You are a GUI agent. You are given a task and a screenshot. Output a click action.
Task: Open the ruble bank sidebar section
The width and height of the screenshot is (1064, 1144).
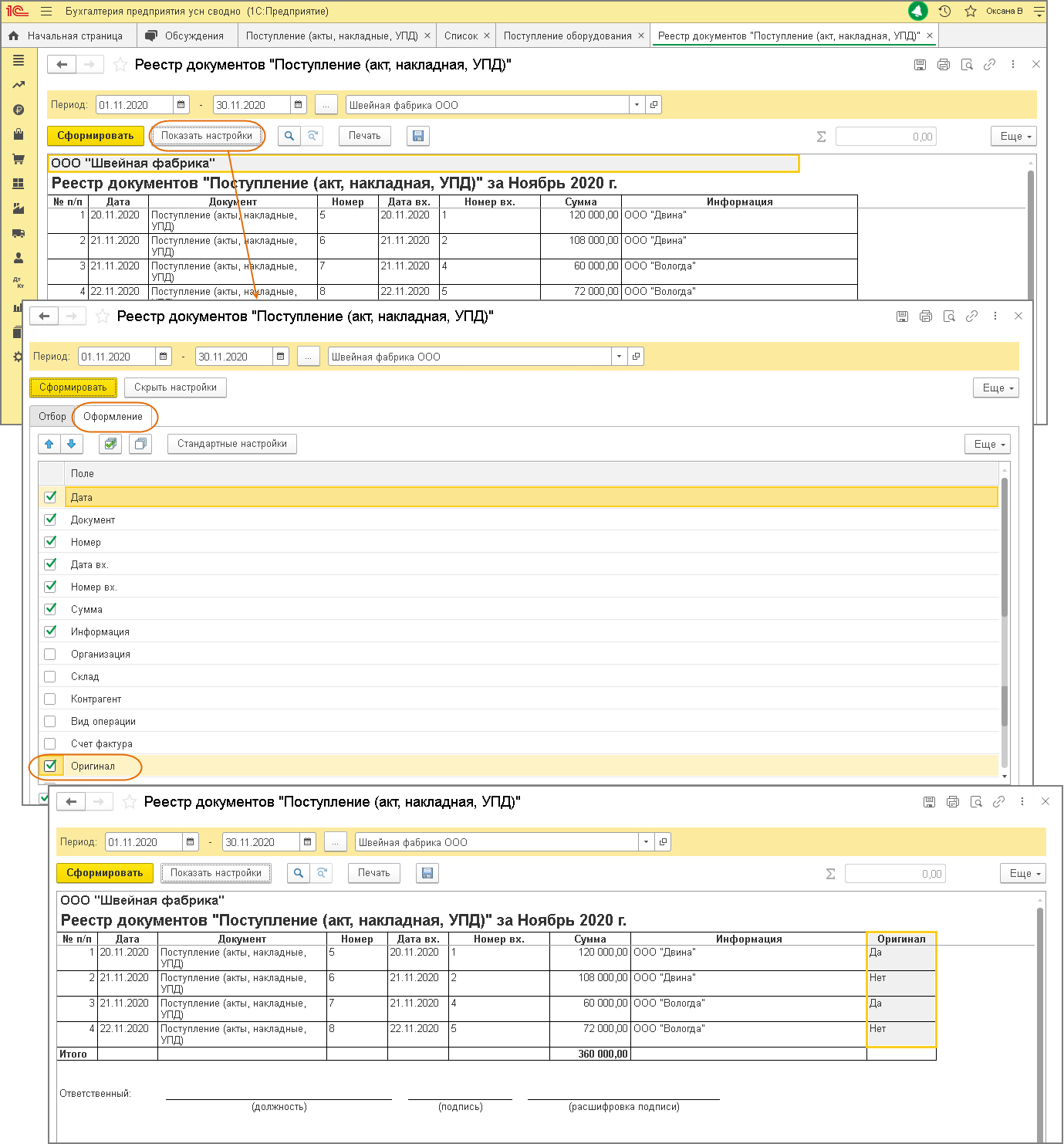[x=19, y=110]
